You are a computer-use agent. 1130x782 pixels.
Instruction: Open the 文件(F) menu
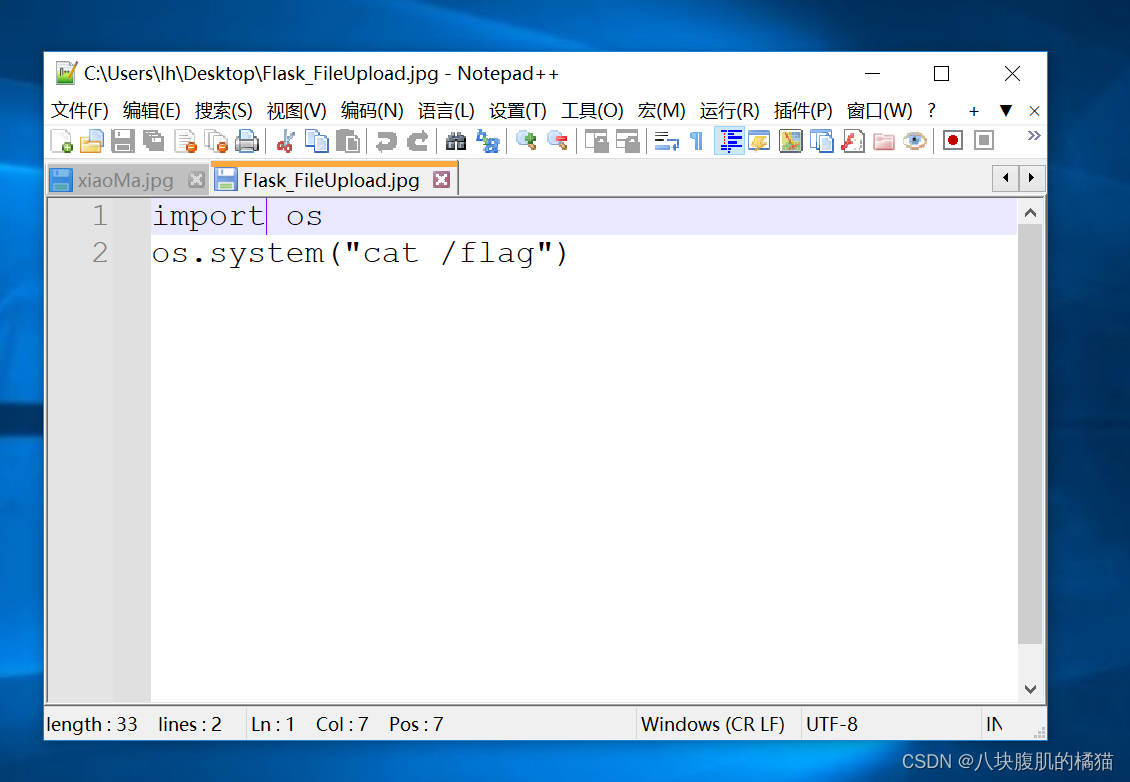tap(79, 110)
